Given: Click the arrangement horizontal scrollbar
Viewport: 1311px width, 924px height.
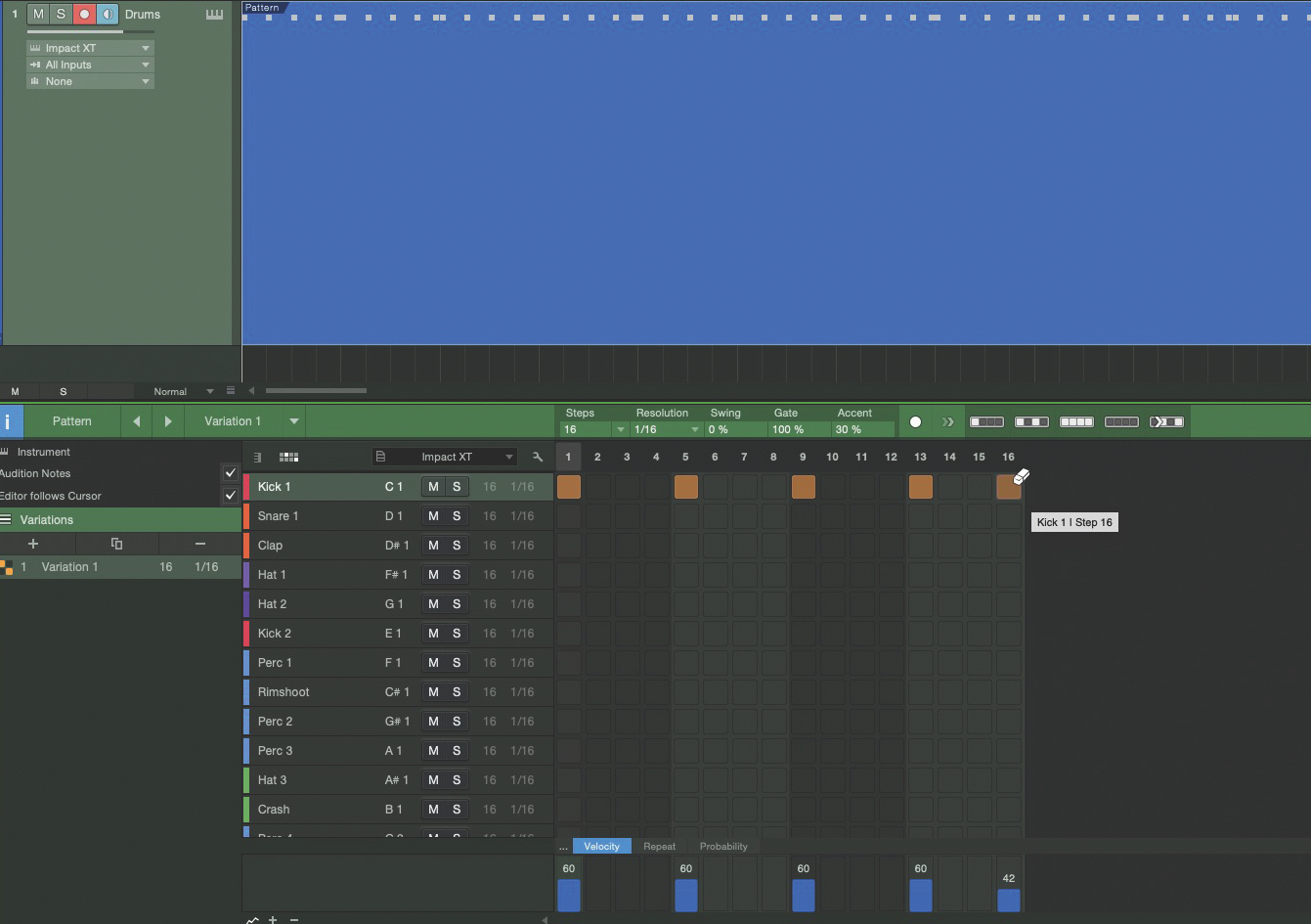Looking at the screenshot, I should (x=316, y=390).
